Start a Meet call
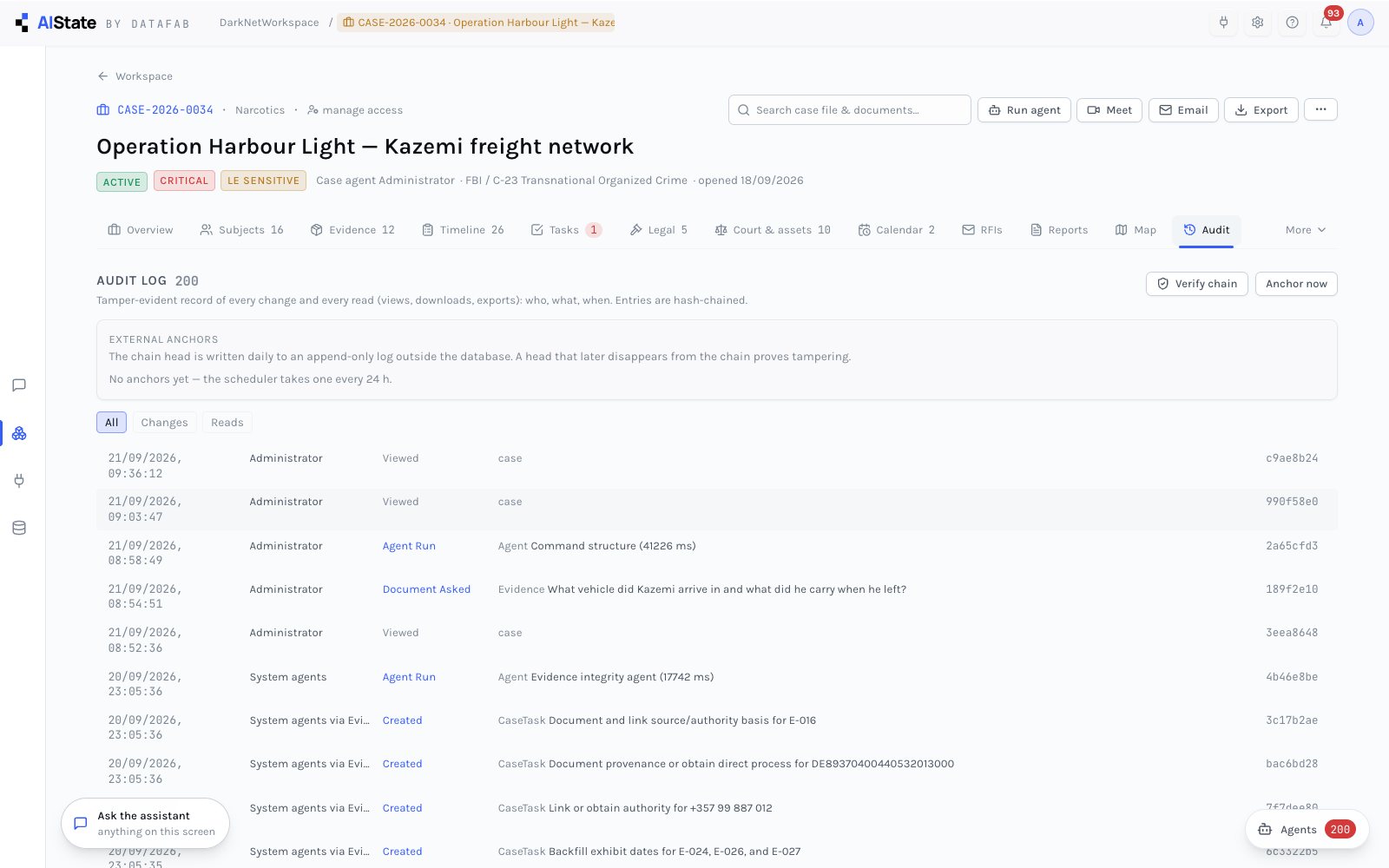1389x868 pixels. pos(1109,110)
